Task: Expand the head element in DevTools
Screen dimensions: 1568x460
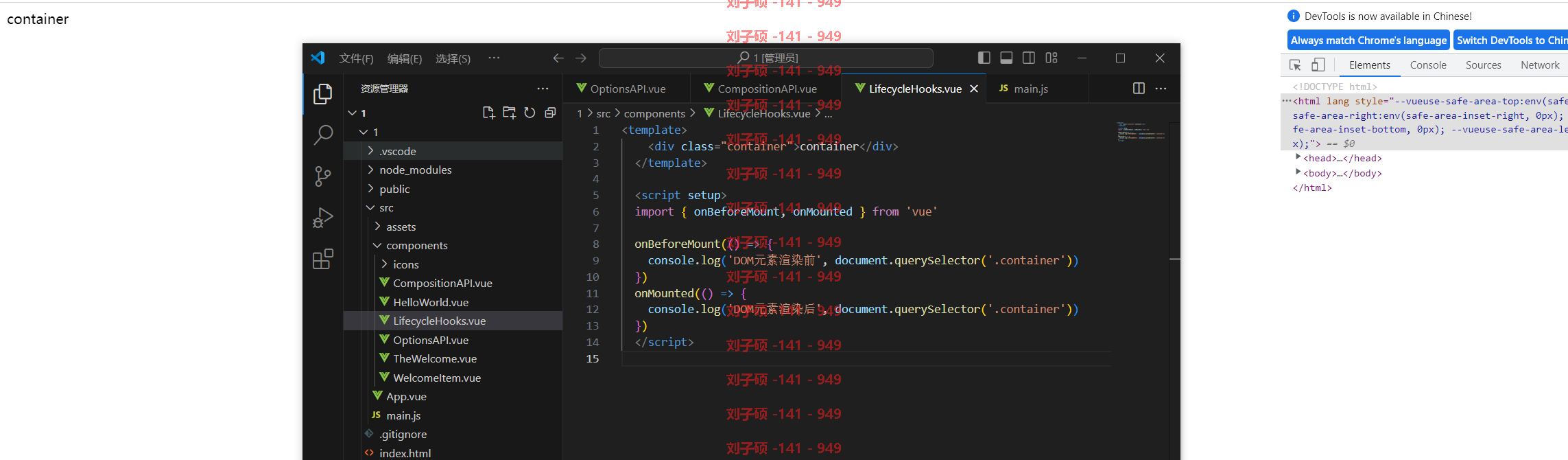Action: click(x=1298, y=158)
